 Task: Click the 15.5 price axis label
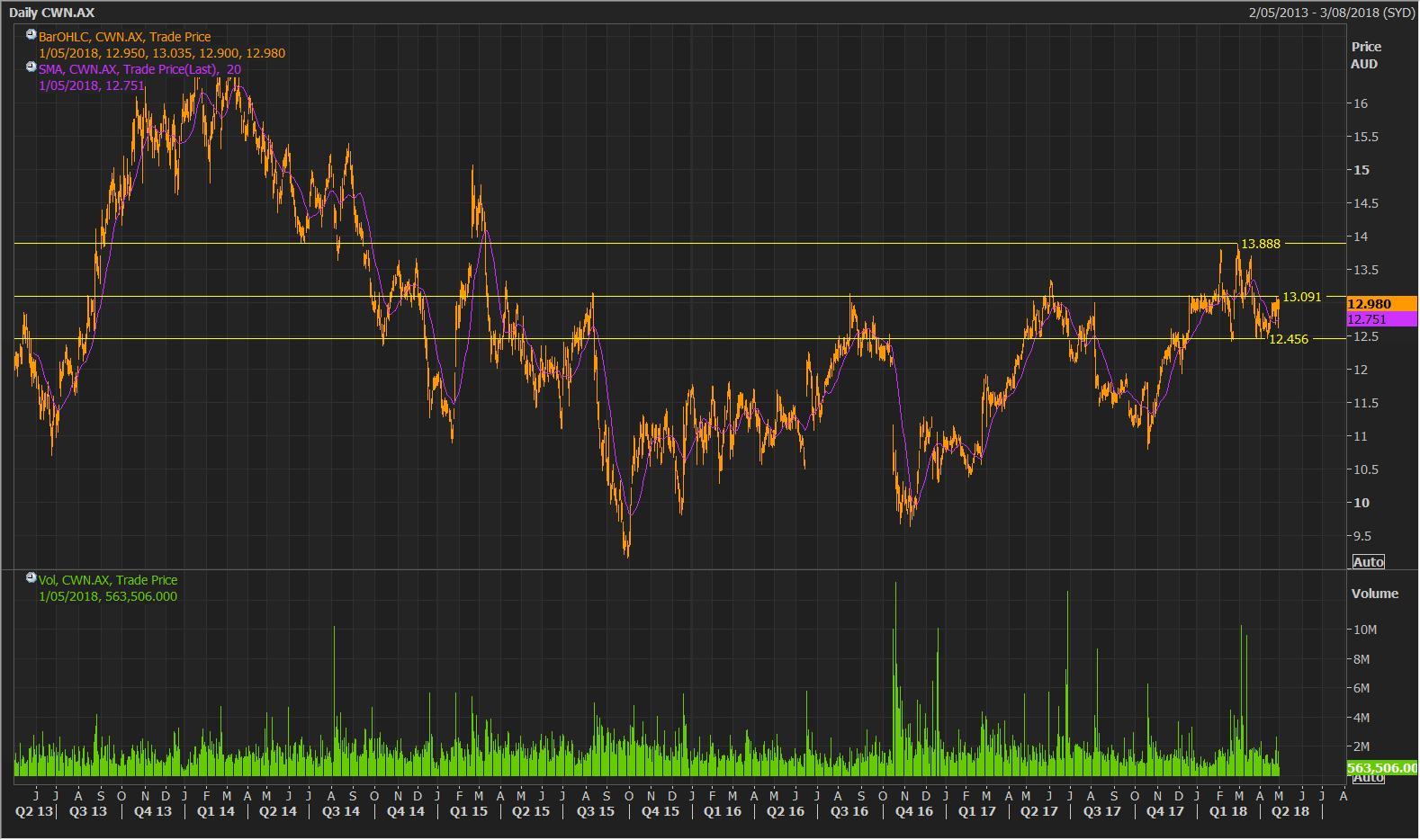[1366, 137]
